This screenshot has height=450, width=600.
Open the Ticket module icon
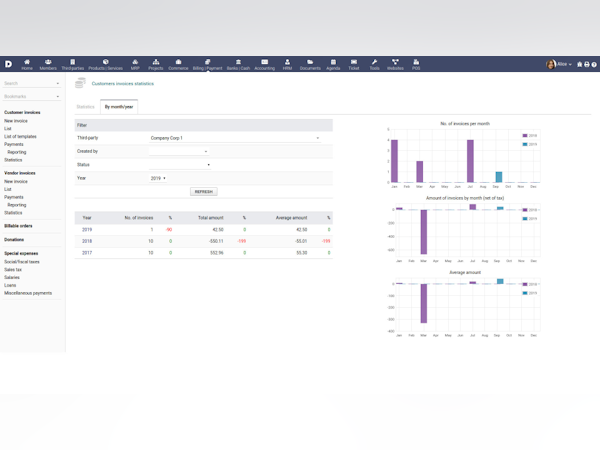pos(354,64)
